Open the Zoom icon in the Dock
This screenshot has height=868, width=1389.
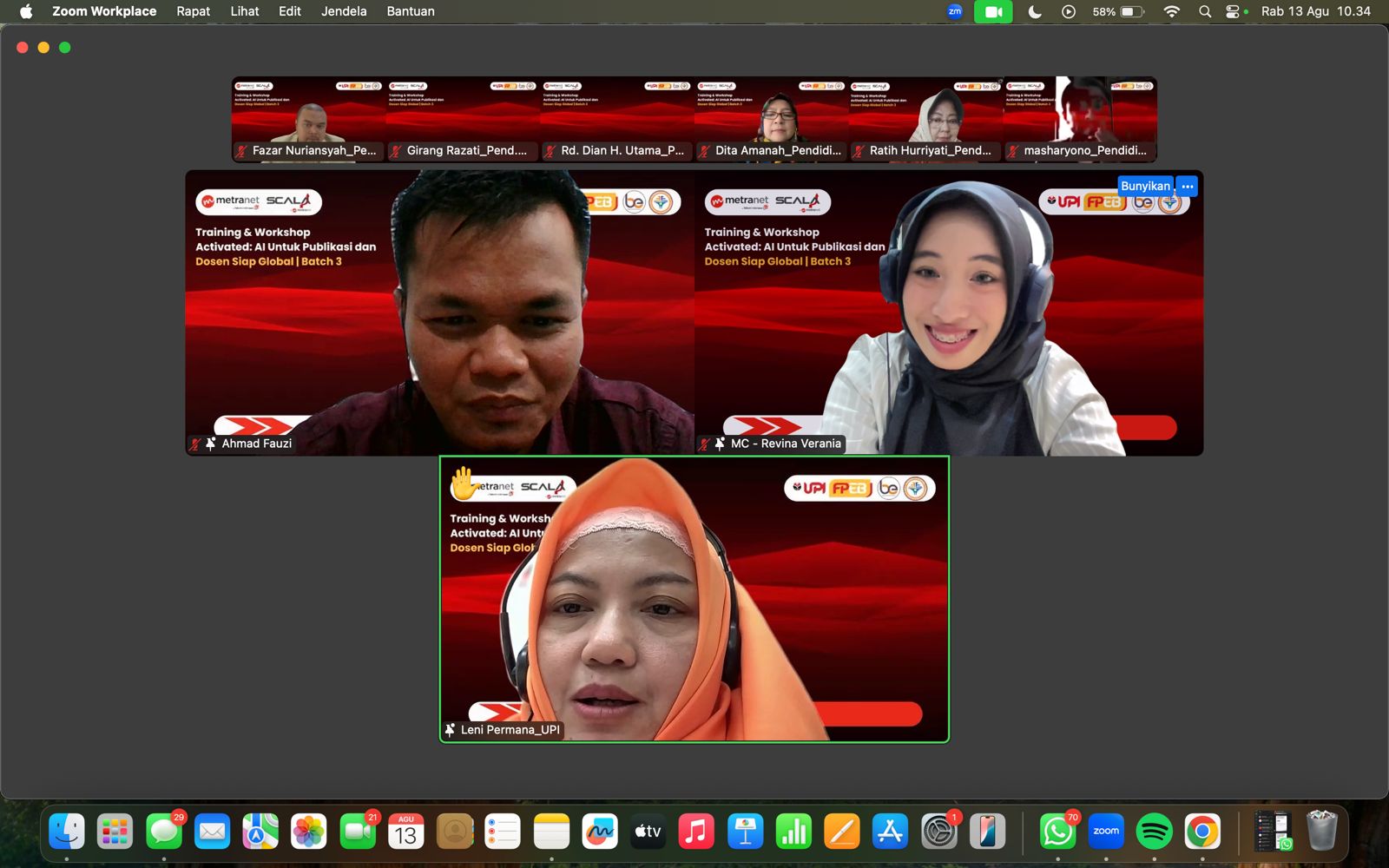click(1106, 832)
